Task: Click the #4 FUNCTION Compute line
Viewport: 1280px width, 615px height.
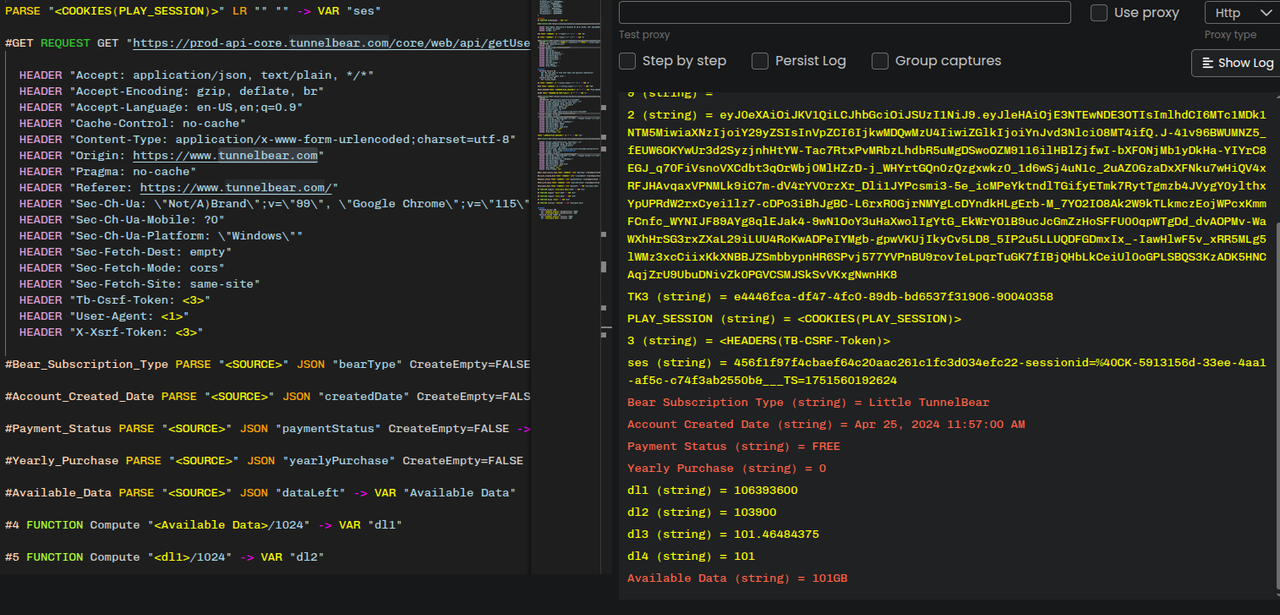Action: pos(203,524)
